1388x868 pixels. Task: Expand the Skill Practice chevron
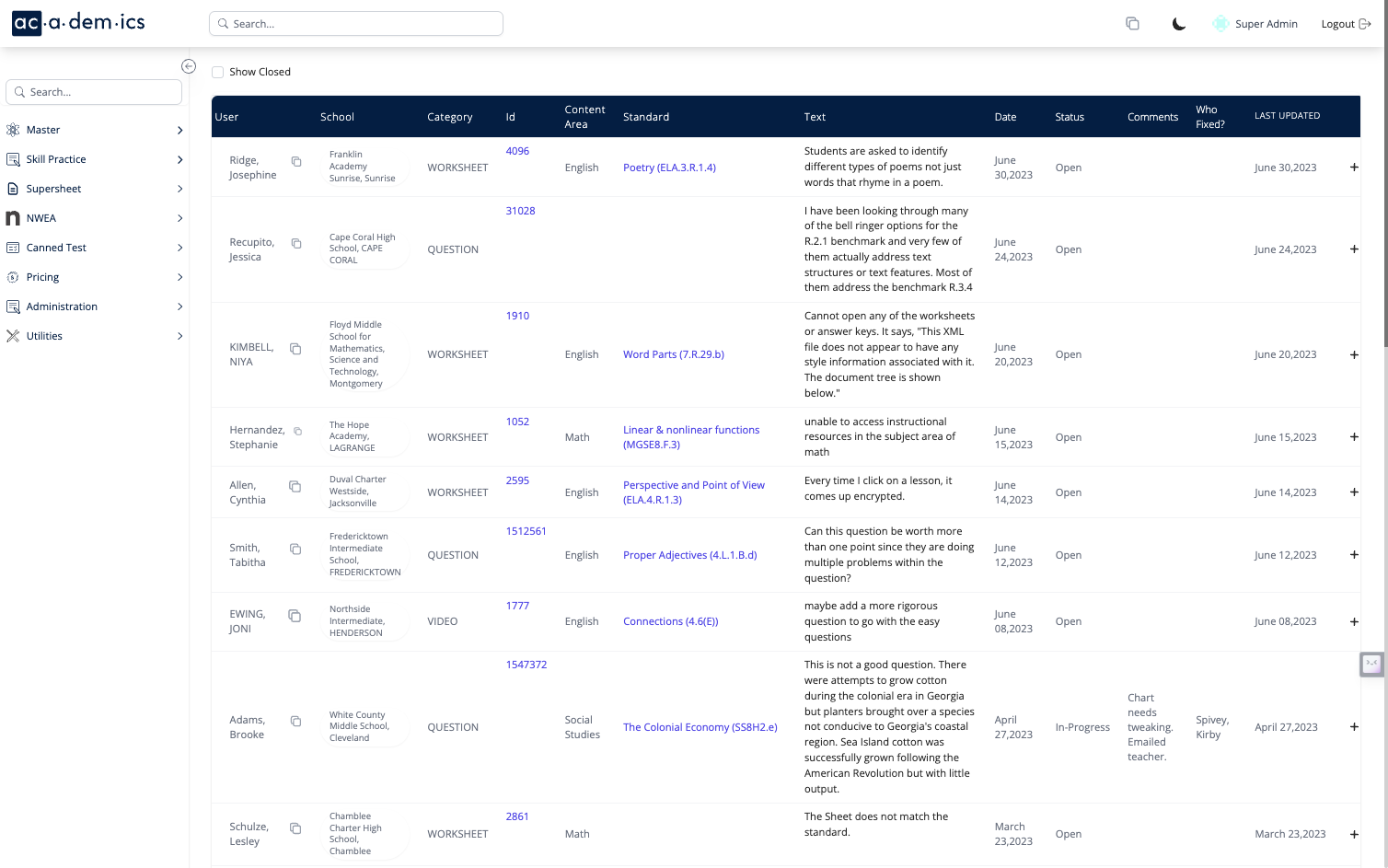[179, 159]
